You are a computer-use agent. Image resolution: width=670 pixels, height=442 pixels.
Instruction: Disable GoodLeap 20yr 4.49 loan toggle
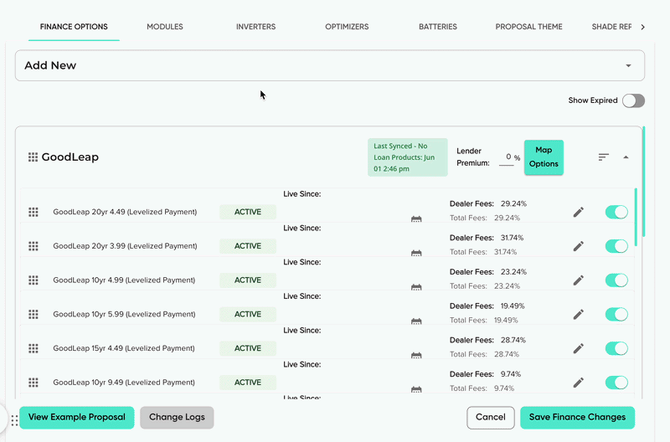(617, 212)
